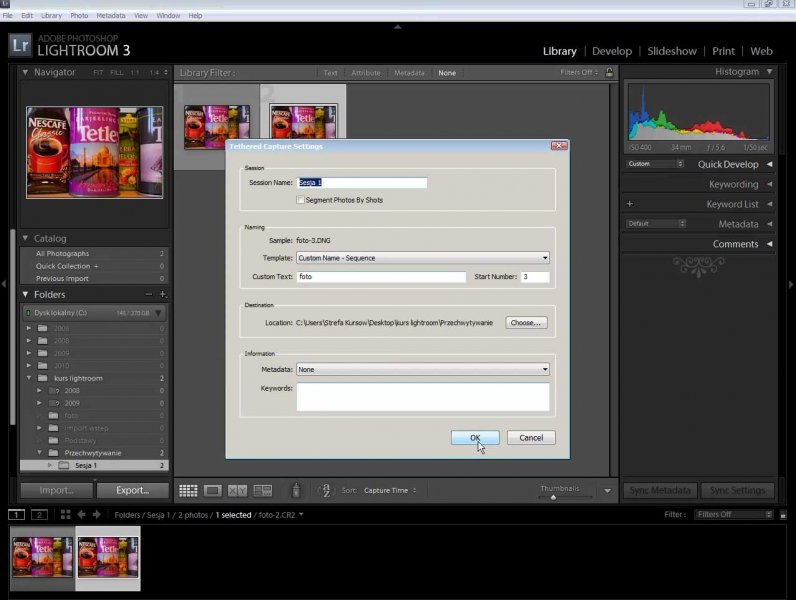Open the Photo menu in the menu bar
This screenshot has width=796, height=600.
pyautogui.click(x=79, y=16)
